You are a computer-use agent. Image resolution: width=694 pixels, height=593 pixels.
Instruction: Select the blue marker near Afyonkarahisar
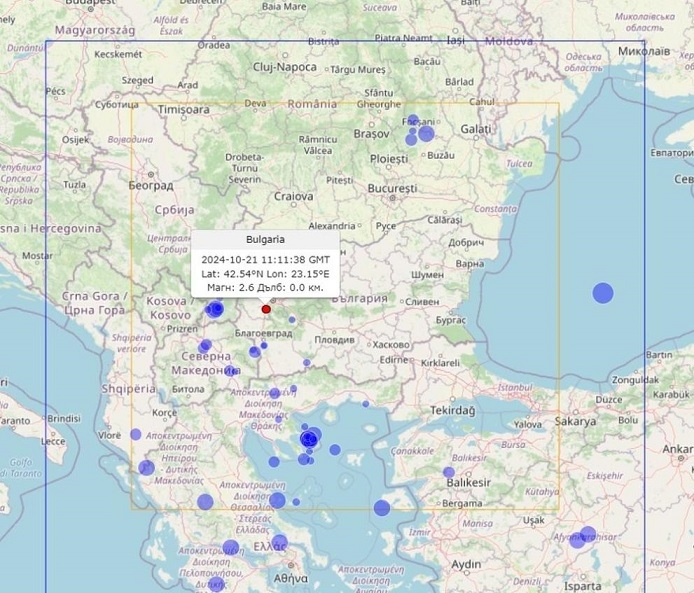click(587, 536)
